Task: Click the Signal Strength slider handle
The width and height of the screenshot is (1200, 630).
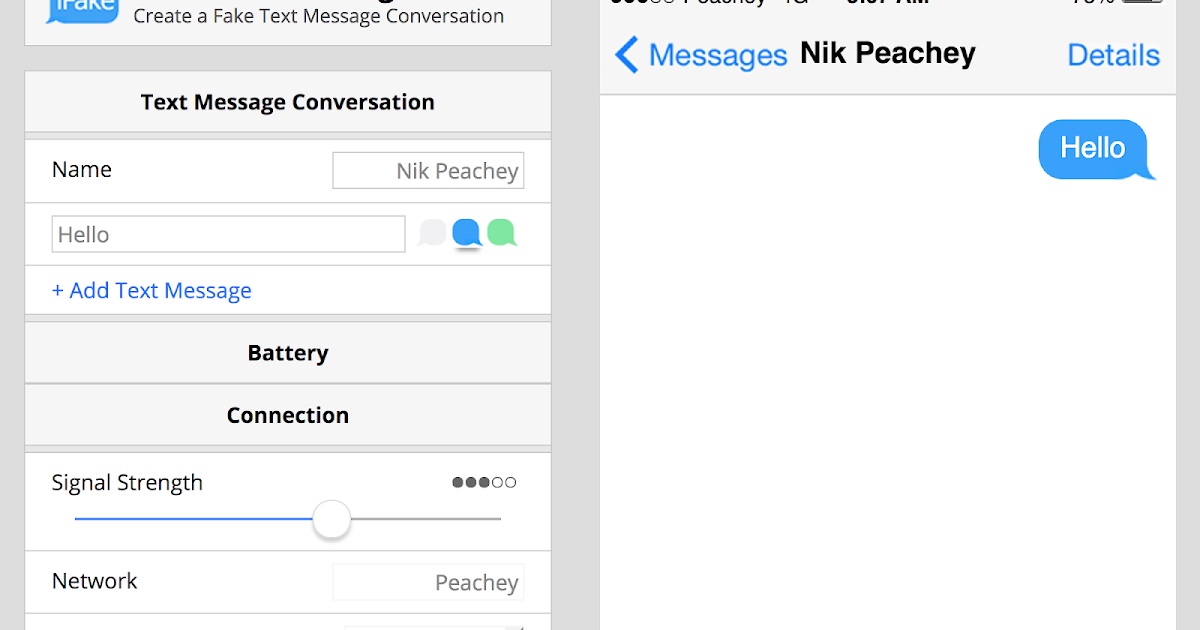Action: [332, 520]
